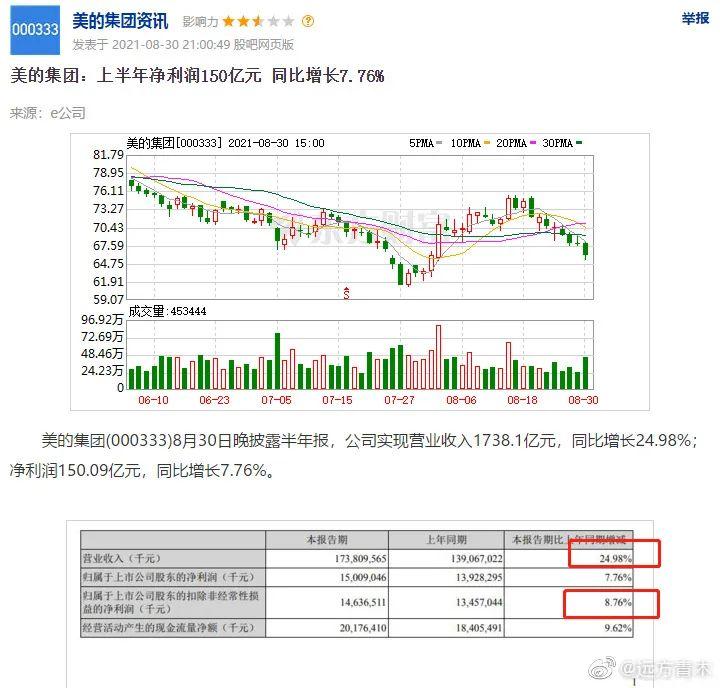Click the 营业收入（千元） row label
The width and height of the screenshot is (720, 688).
[122, 558]
